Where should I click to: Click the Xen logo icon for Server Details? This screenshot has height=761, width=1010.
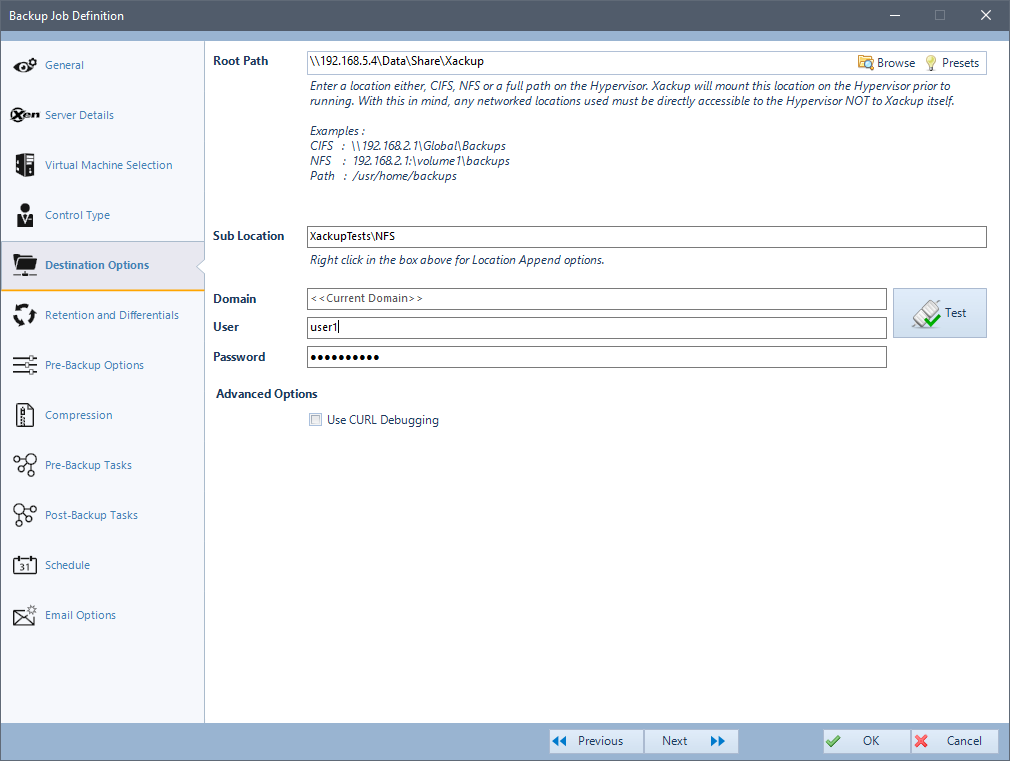(25, 115)
